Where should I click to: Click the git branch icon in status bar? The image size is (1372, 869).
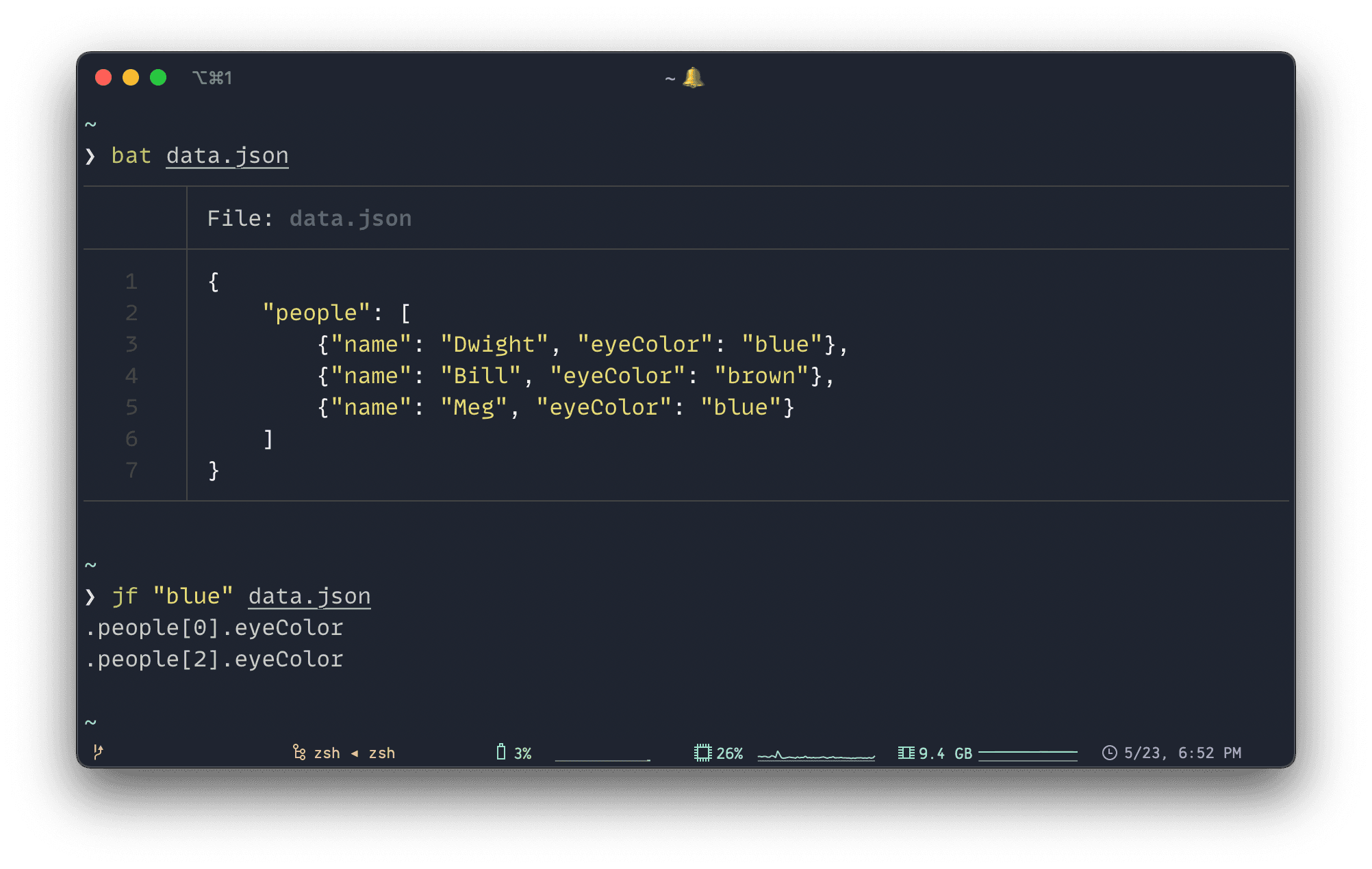point(98,752)
